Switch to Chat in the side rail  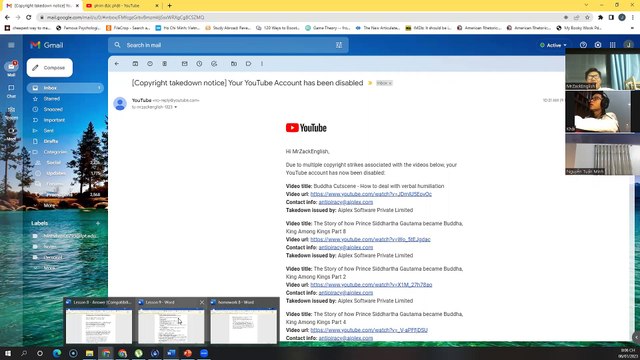coord(11,91)
